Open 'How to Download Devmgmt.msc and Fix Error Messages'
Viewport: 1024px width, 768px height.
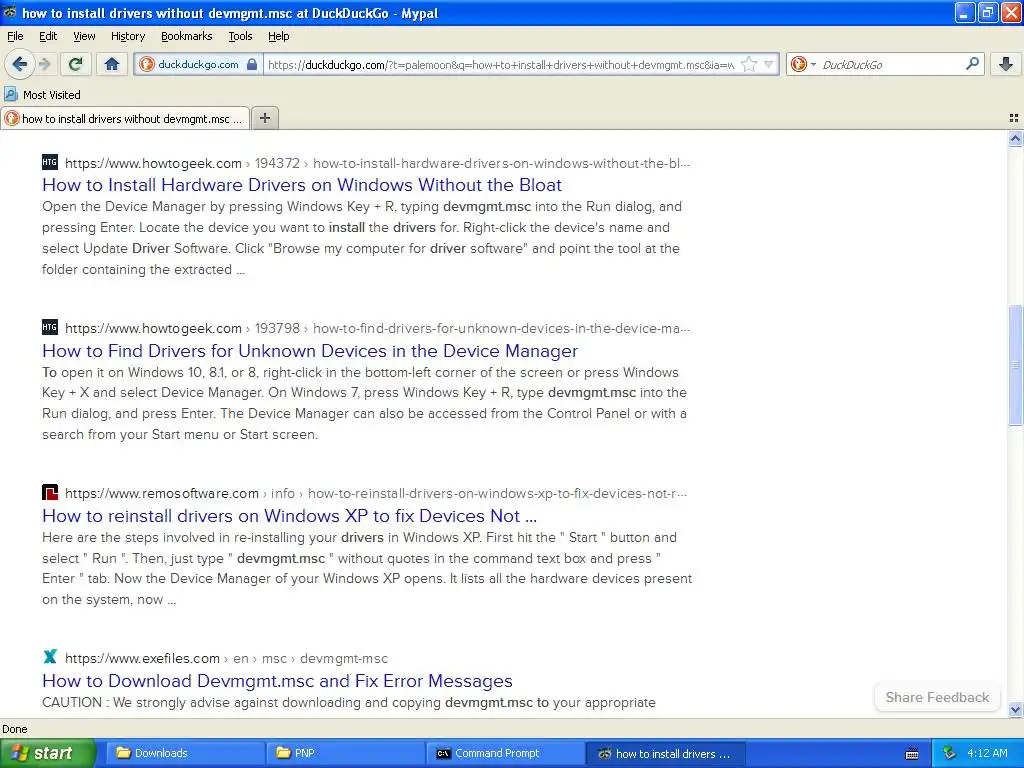pyautogui.click(x=277, y=681)
